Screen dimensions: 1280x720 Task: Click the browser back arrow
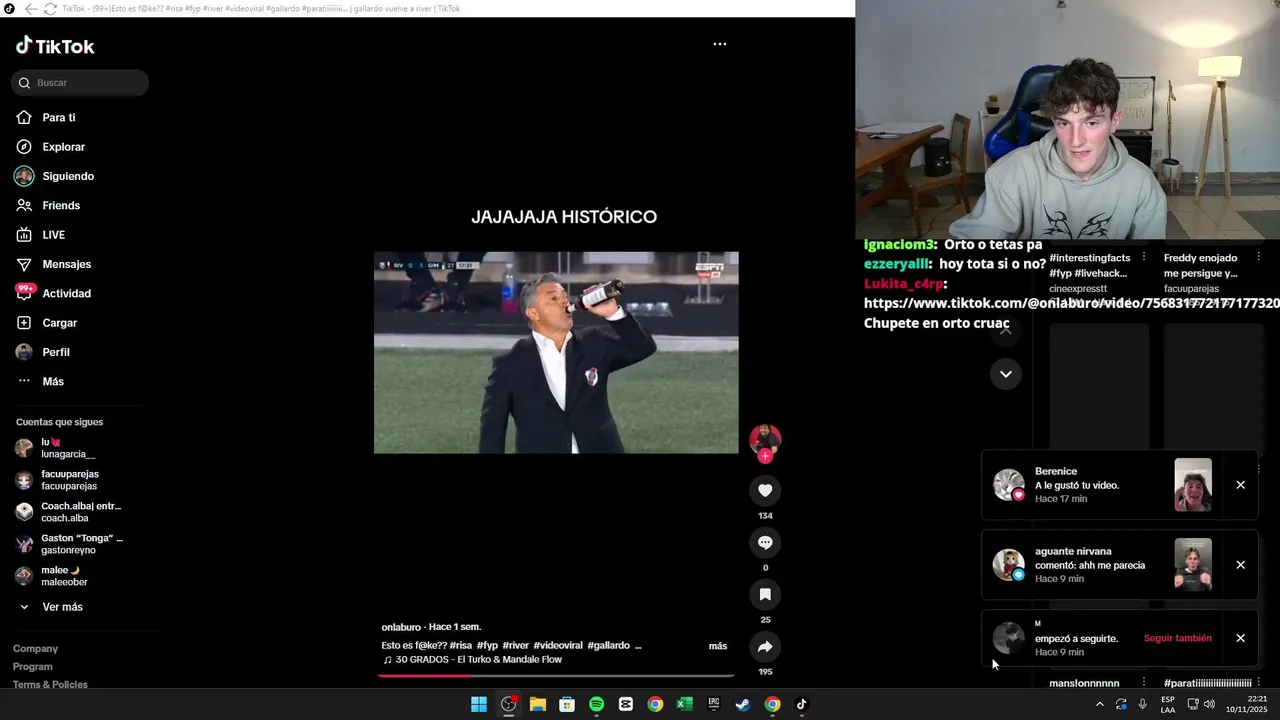31,9
